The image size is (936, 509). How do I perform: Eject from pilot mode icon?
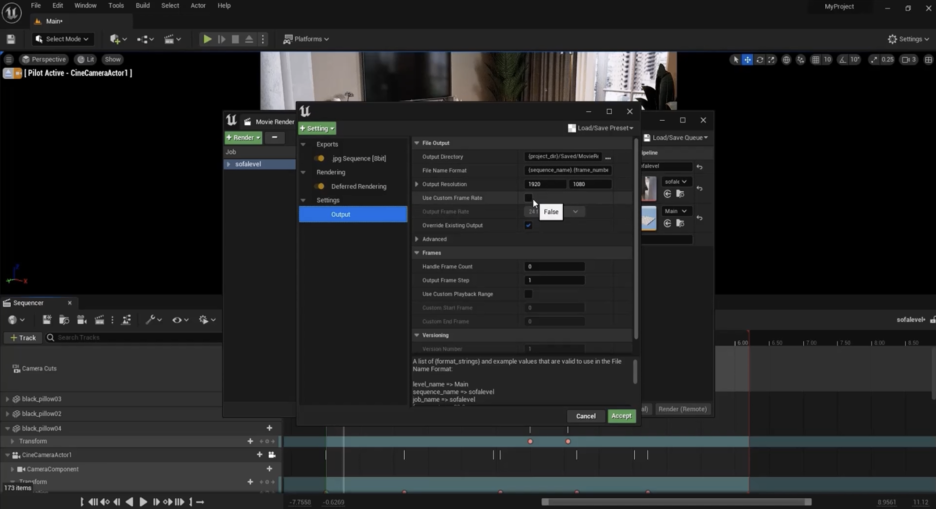(8, 73)
